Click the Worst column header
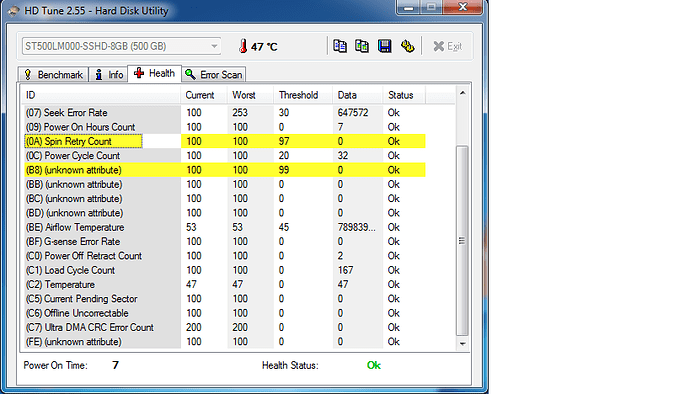This screenshot has height=394, width=690. click(250, 95)
